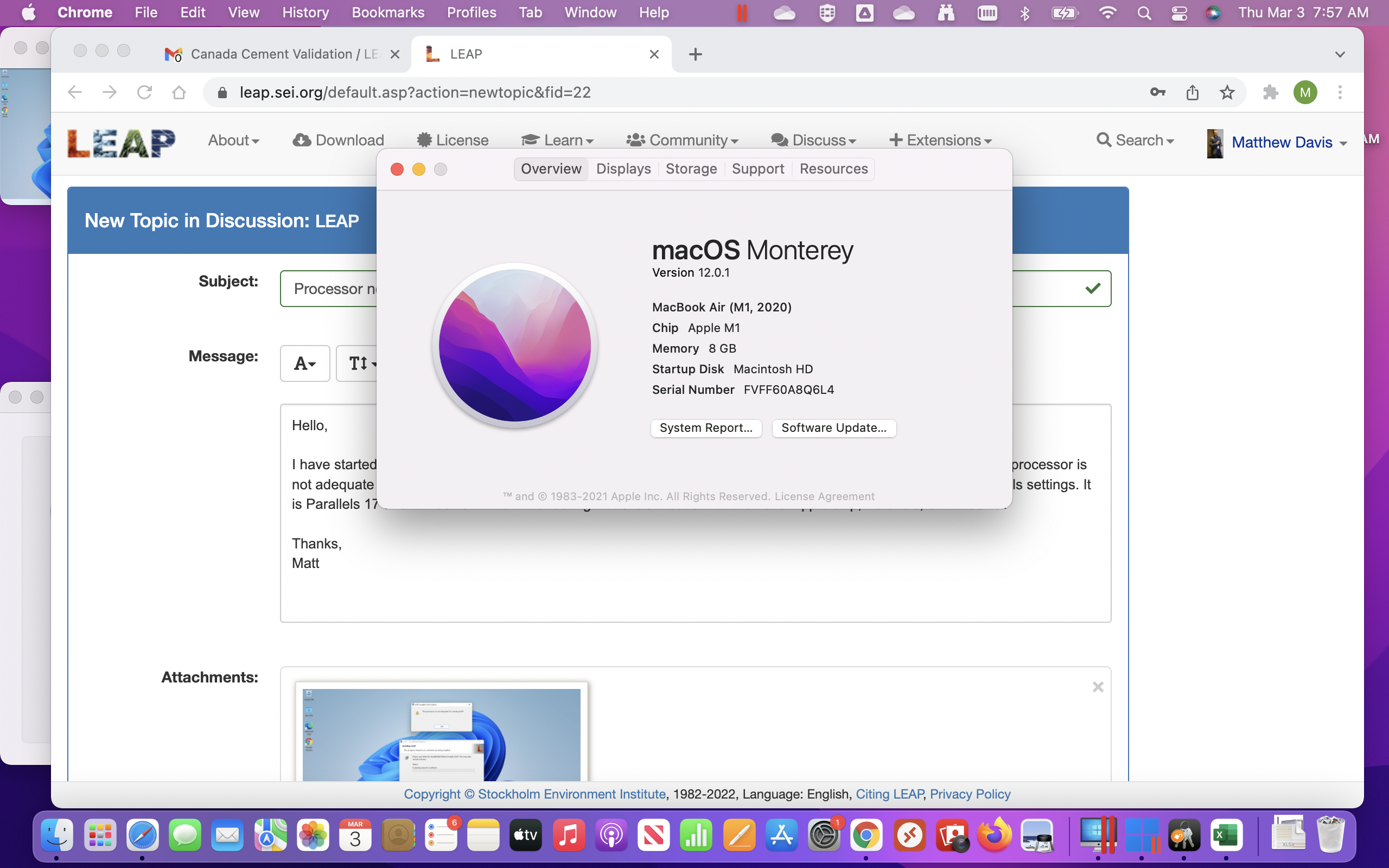Remove the attachment with the X icon
Screen dimensions: 1389x868
pyautogui.click(x=1098, y=687)
